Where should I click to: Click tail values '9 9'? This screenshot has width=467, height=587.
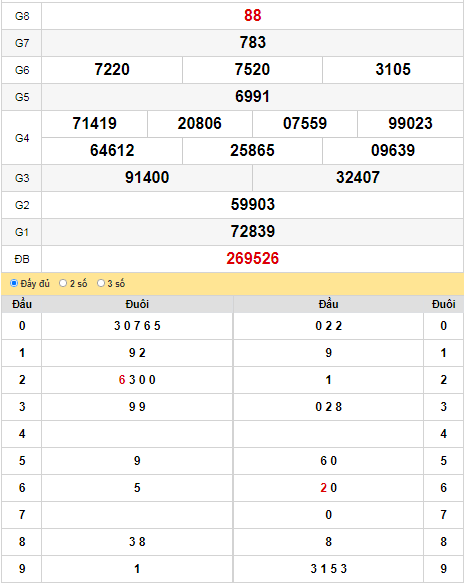tap(137, 407)
